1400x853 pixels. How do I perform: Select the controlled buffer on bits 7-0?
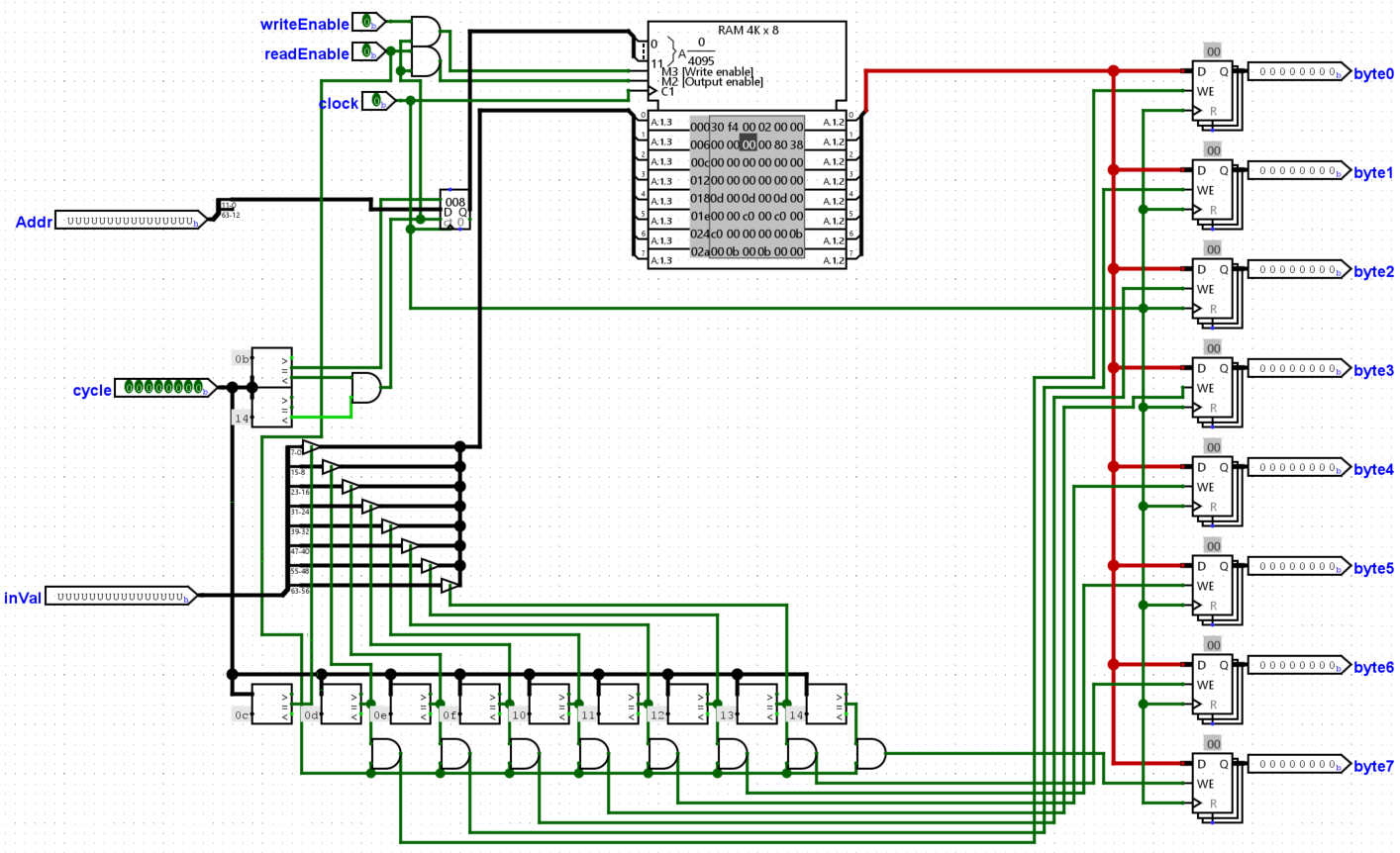coord(311,447)
